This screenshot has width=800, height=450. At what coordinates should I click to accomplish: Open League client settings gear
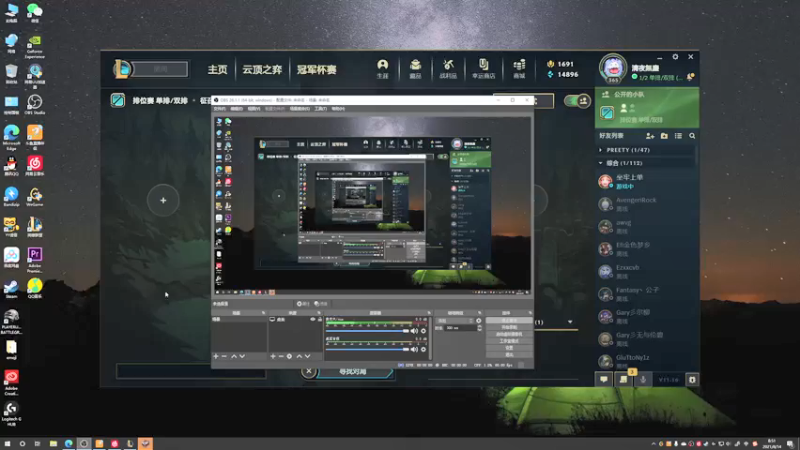pyautogui.click(x=675, y=57)
